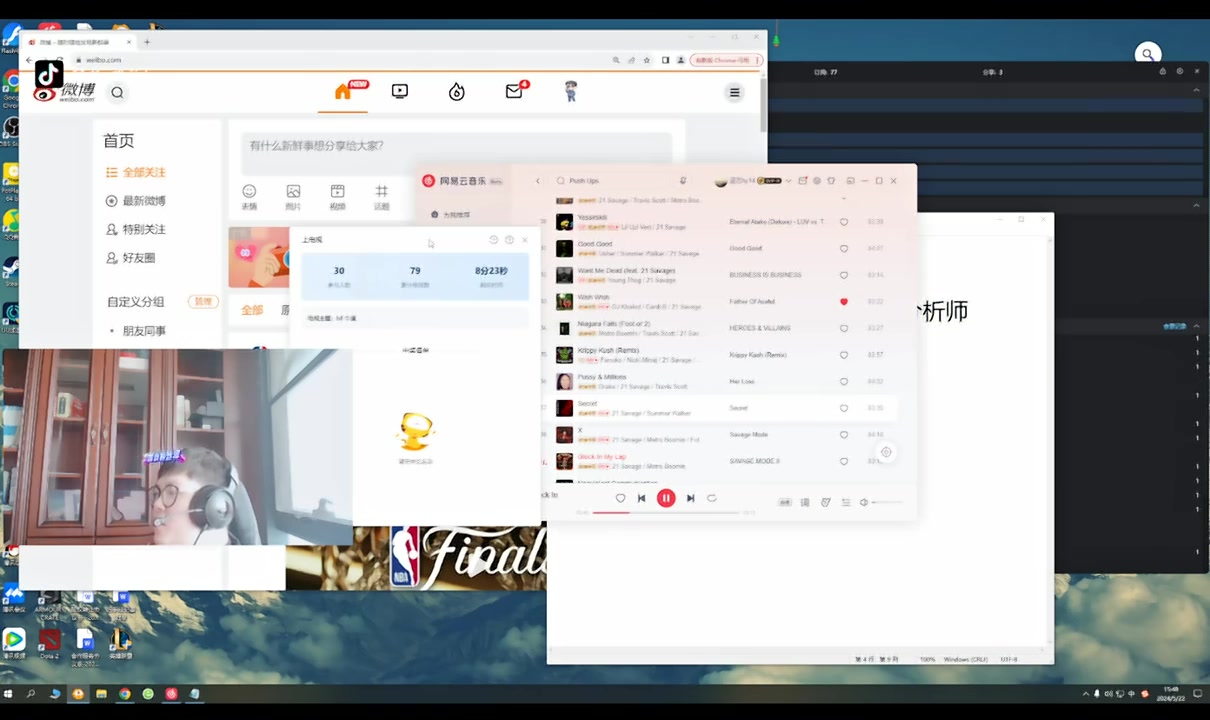
Task: Open Weibo messages envelope icon
Action: (x=515, y=91)
